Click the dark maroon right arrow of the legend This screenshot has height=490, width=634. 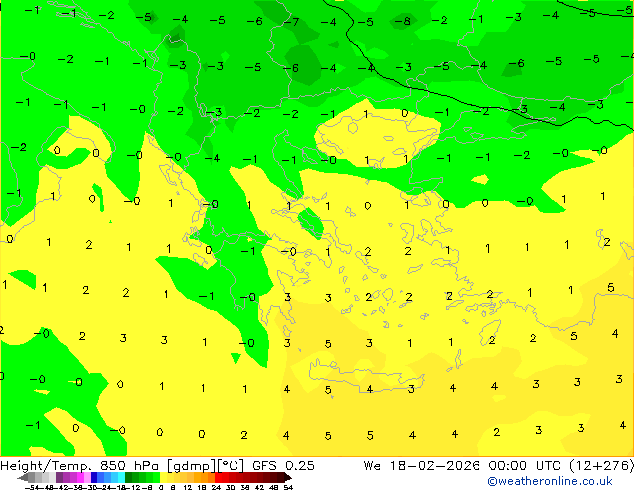click(x=288, y=477)
